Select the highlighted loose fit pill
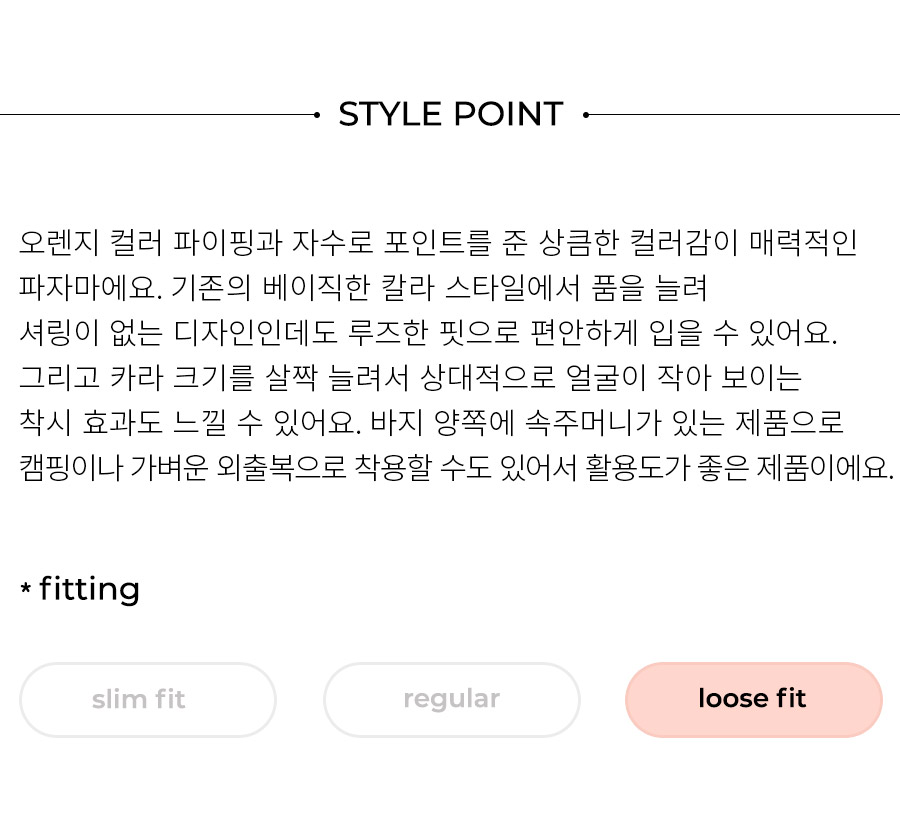This screenshot has height=825, width=900. [754, 699]
